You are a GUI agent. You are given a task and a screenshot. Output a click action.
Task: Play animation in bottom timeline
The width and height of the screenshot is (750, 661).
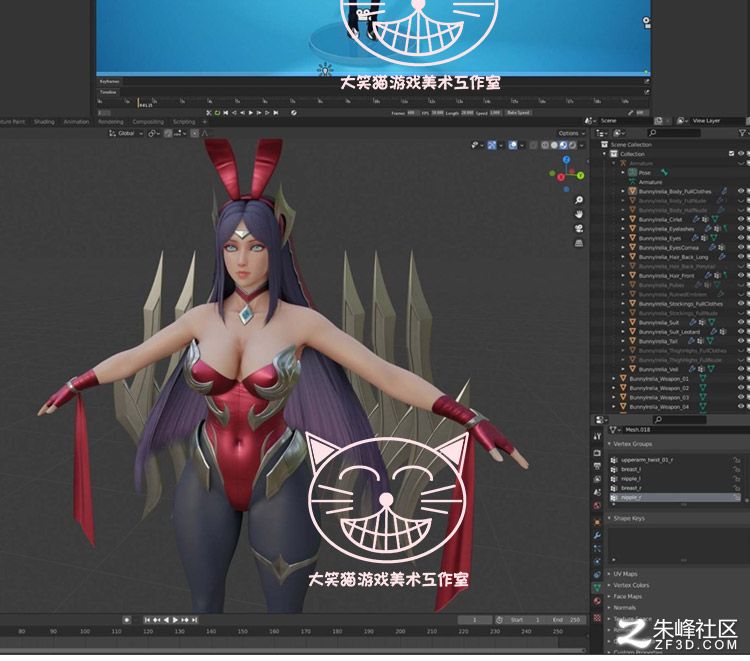[175, 620]
